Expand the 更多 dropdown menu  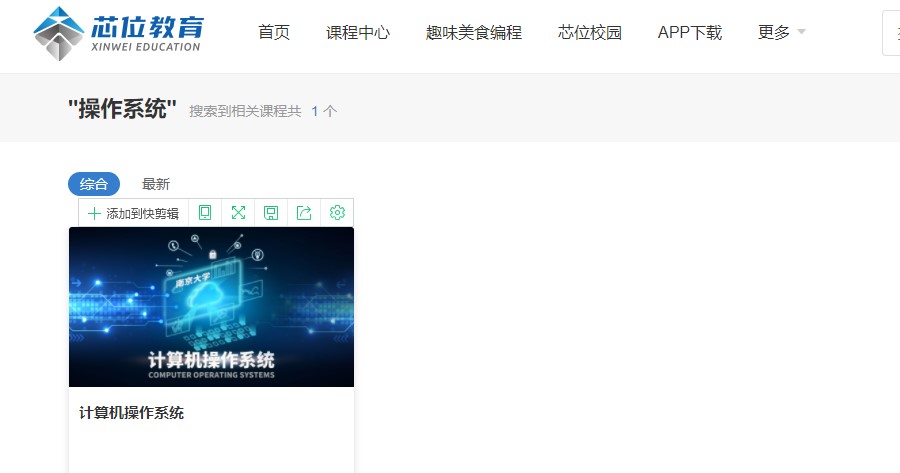coord(781,32)
